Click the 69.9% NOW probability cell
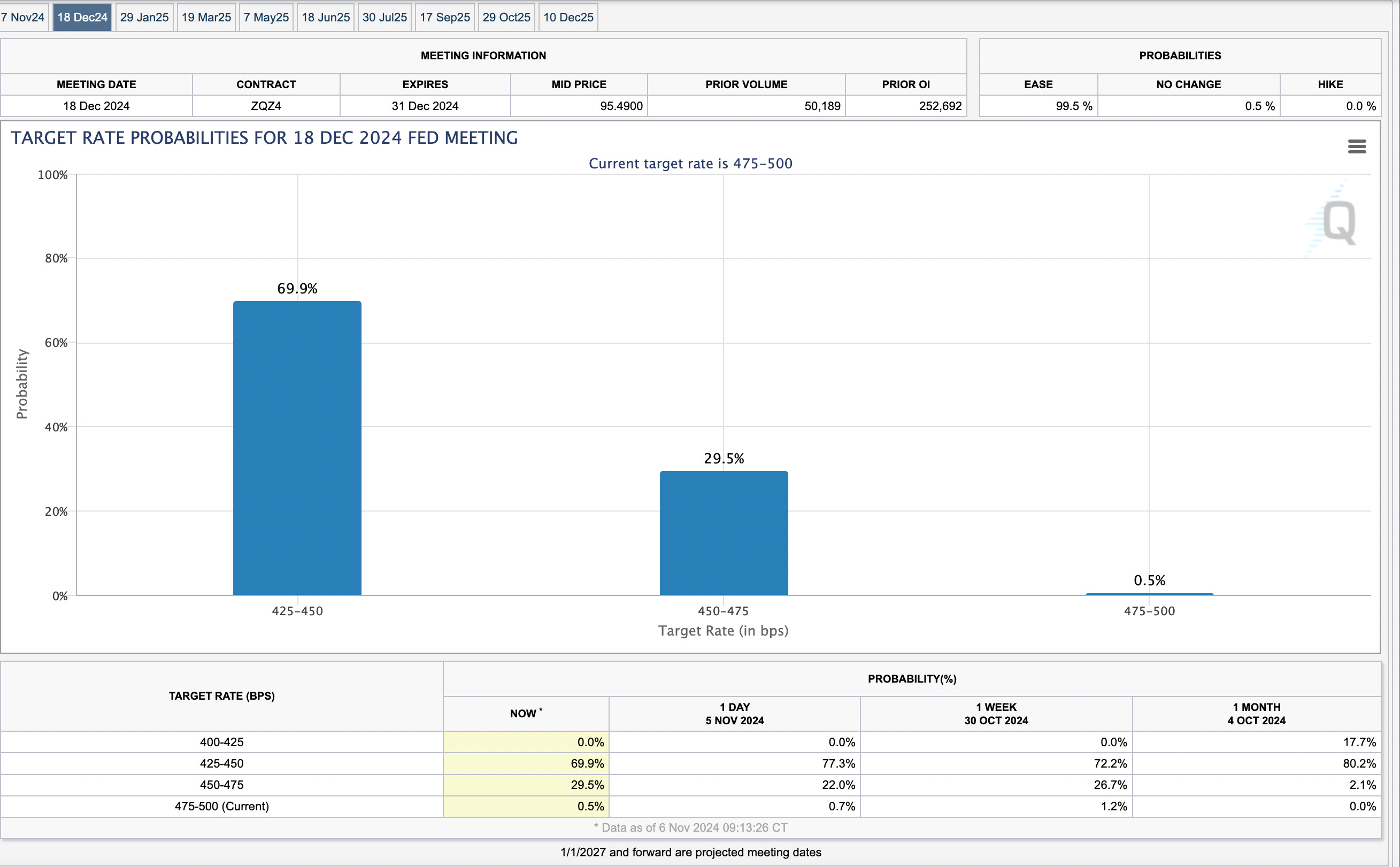 click(x=526, y=763)
